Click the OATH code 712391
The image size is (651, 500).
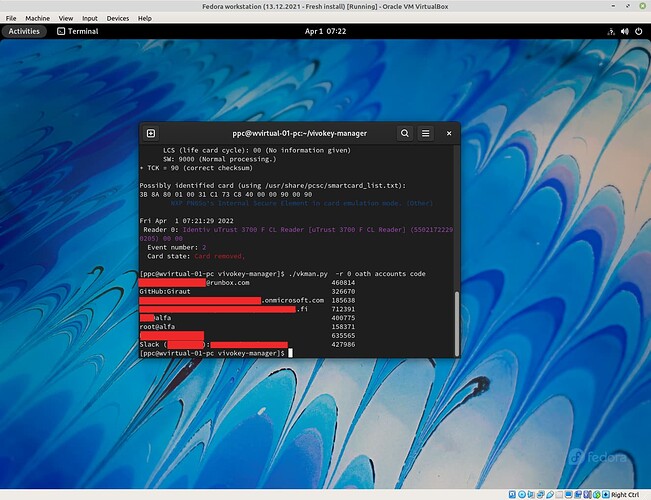pyautogui.click(x=343, y=309)
